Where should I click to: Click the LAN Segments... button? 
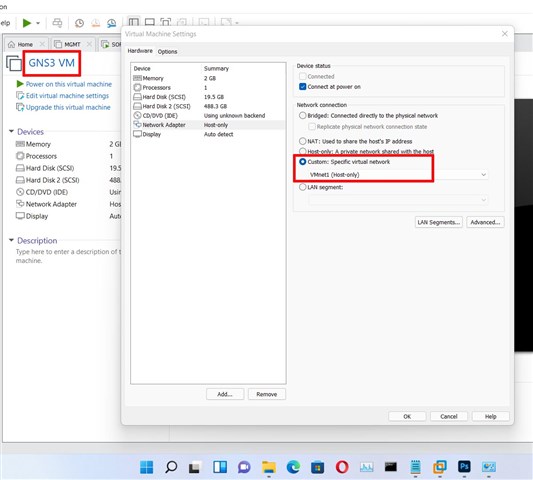[439, 222]
